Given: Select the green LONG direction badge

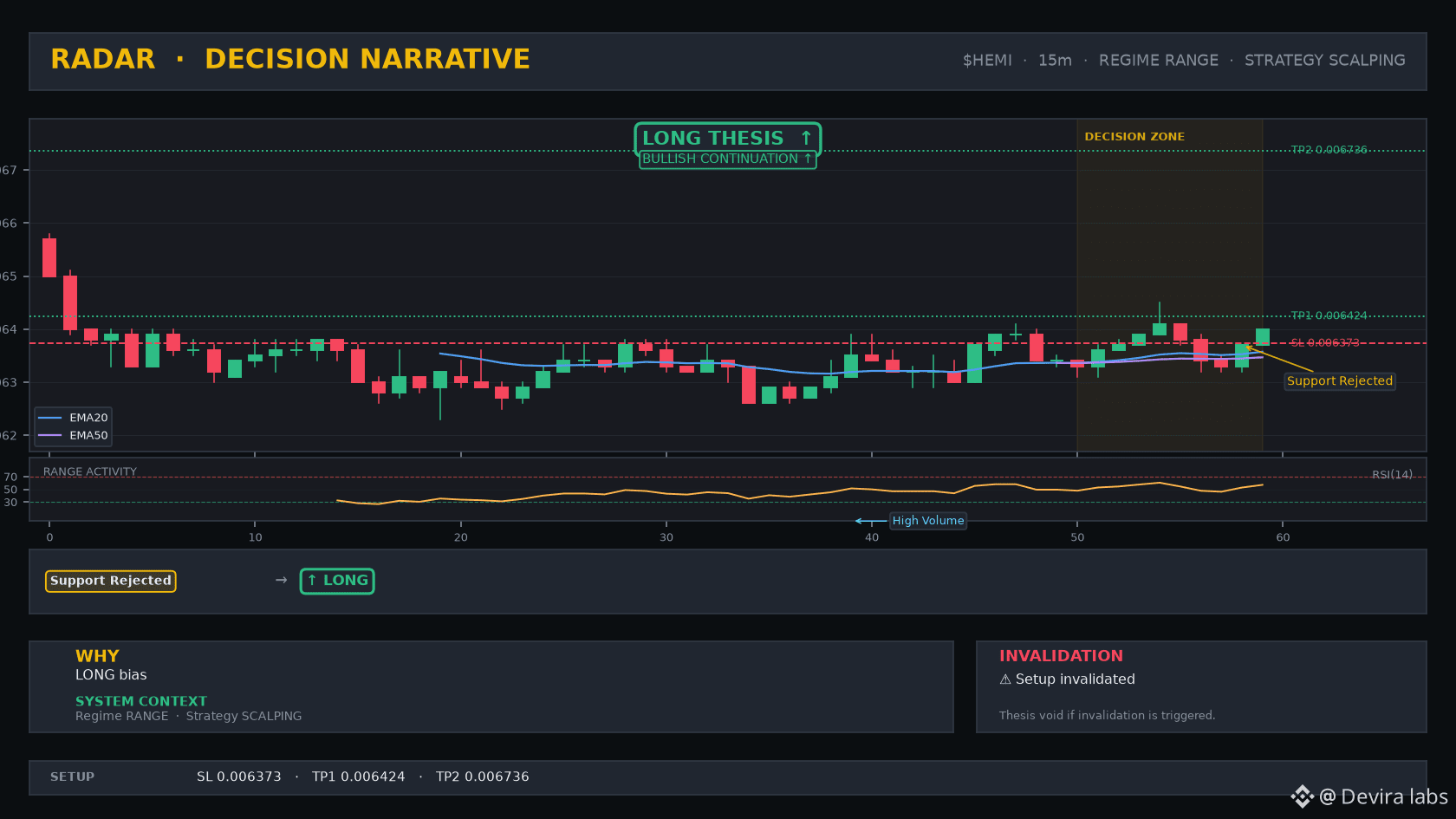Looking at the screenshot, I should pyautogui.click(x=337, y=581).
